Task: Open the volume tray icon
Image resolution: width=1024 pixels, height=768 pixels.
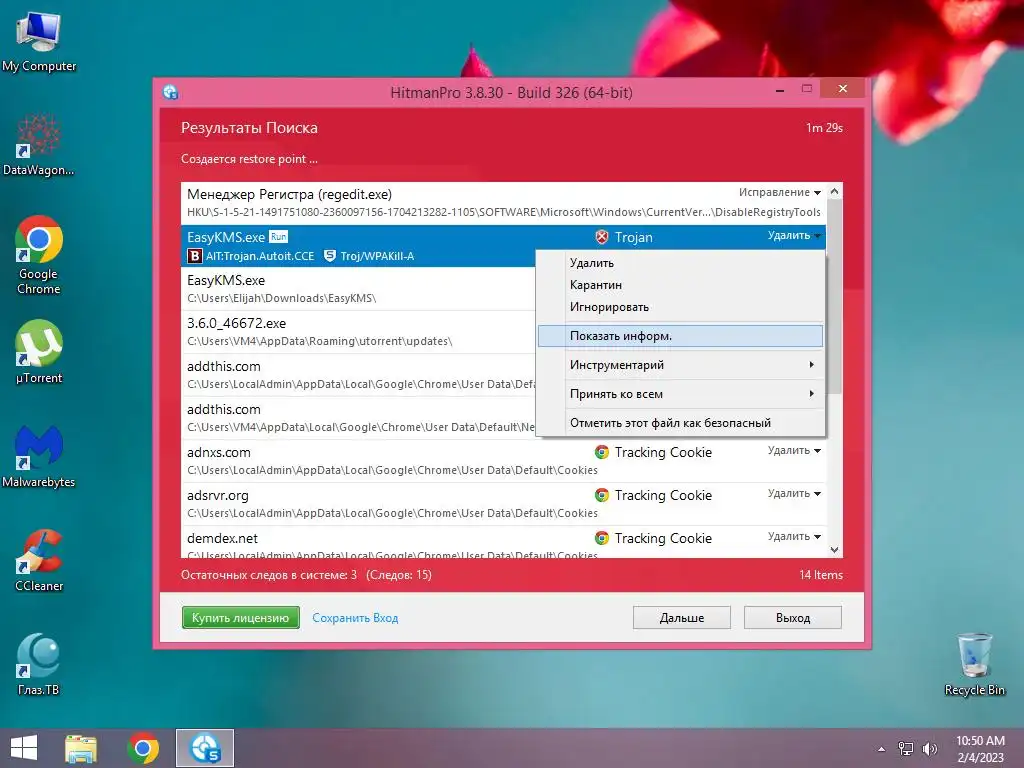Action: point(929,748)
